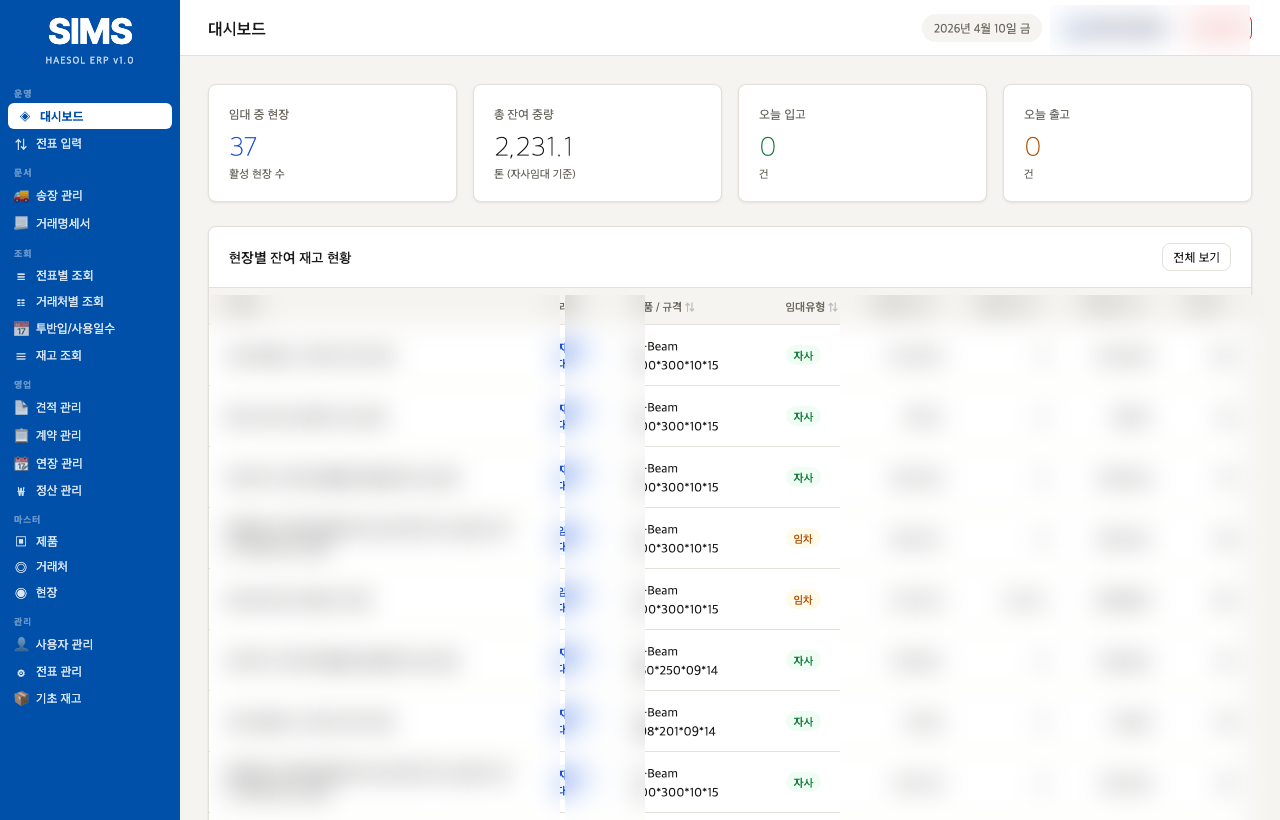Click the gear icon beside 전표 관리
The image size is (1280, 820).
[21, 672]
